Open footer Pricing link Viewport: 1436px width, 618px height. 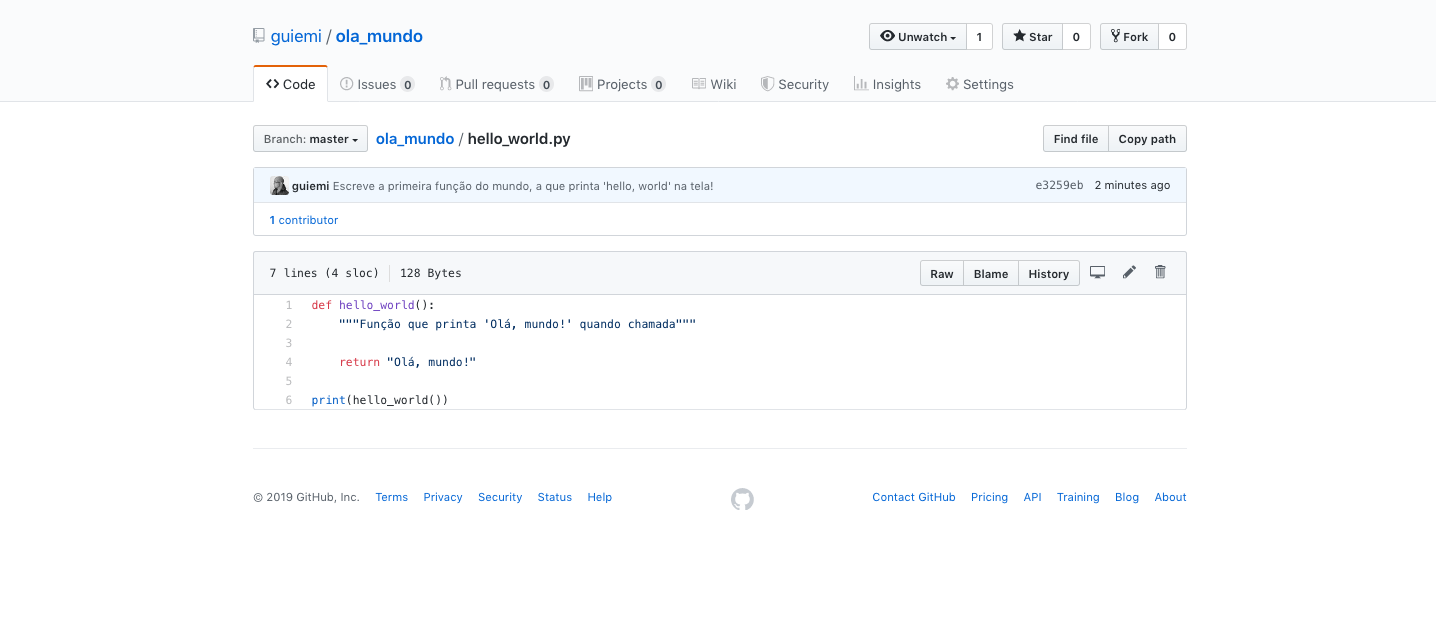(x=990, y=497)
